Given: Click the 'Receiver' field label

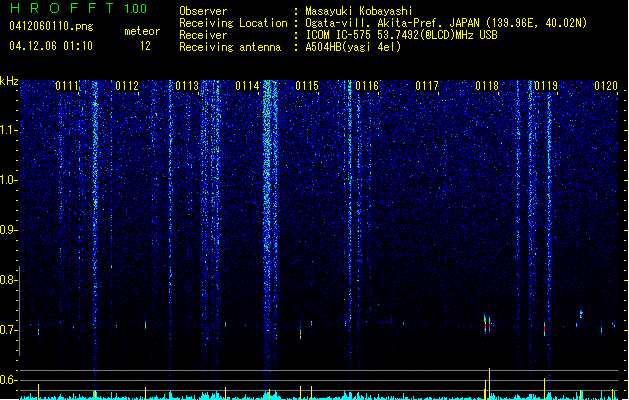Looking at the screenshot, I should (203, 35).
